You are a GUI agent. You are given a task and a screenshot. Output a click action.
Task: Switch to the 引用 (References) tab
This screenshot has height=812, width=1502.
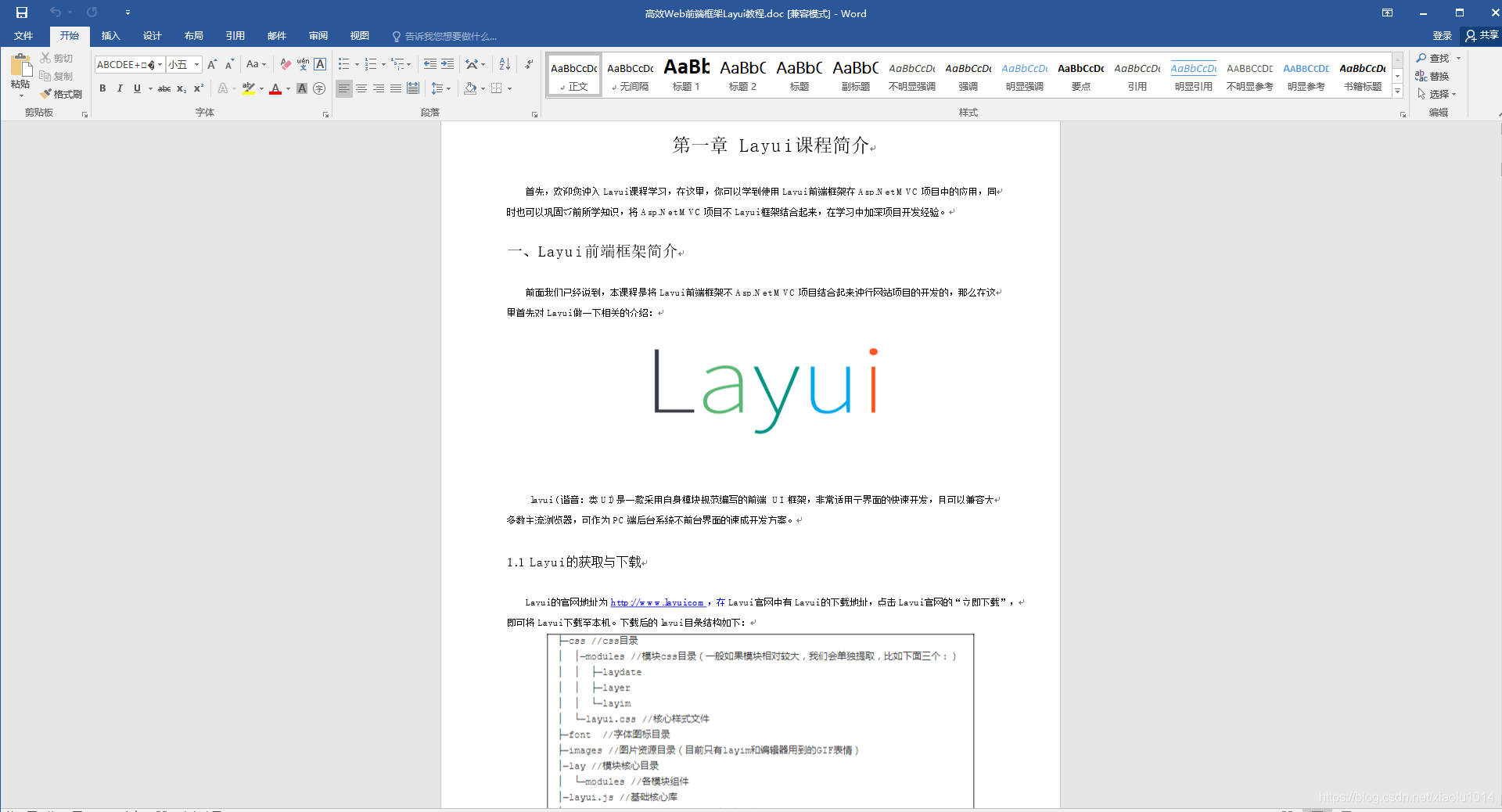click(x=235, y=36)
